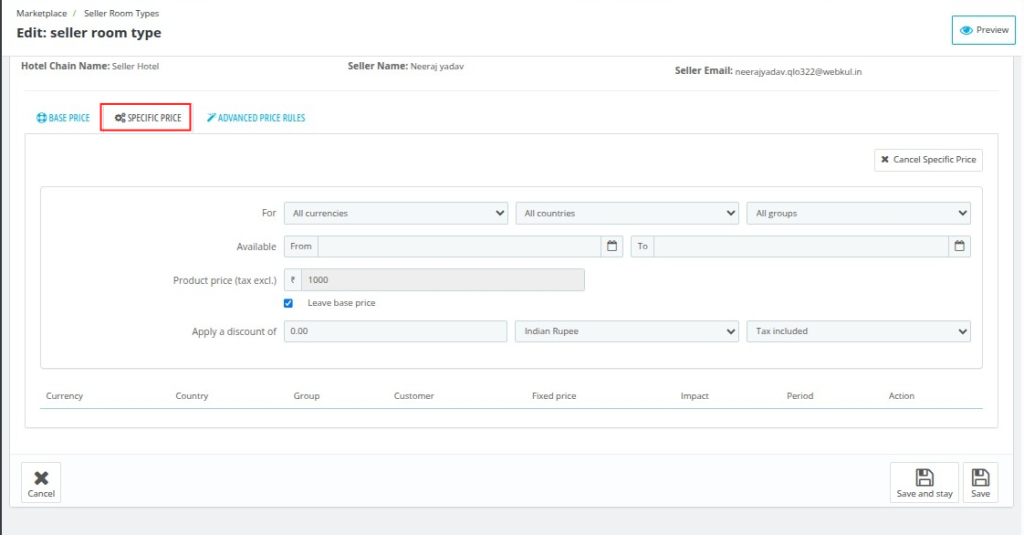Click the Marketplace breadcrumb link

[42, 13]
